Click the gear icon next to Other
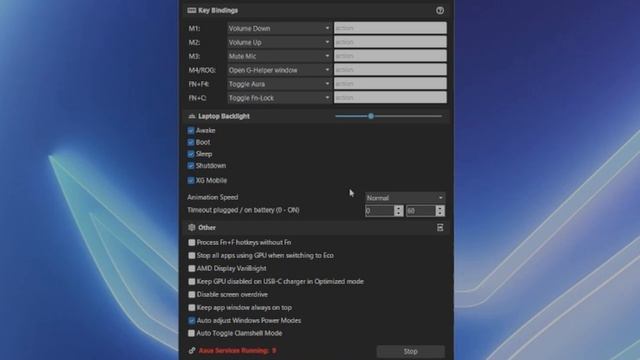640x360 pixels. 192,228
